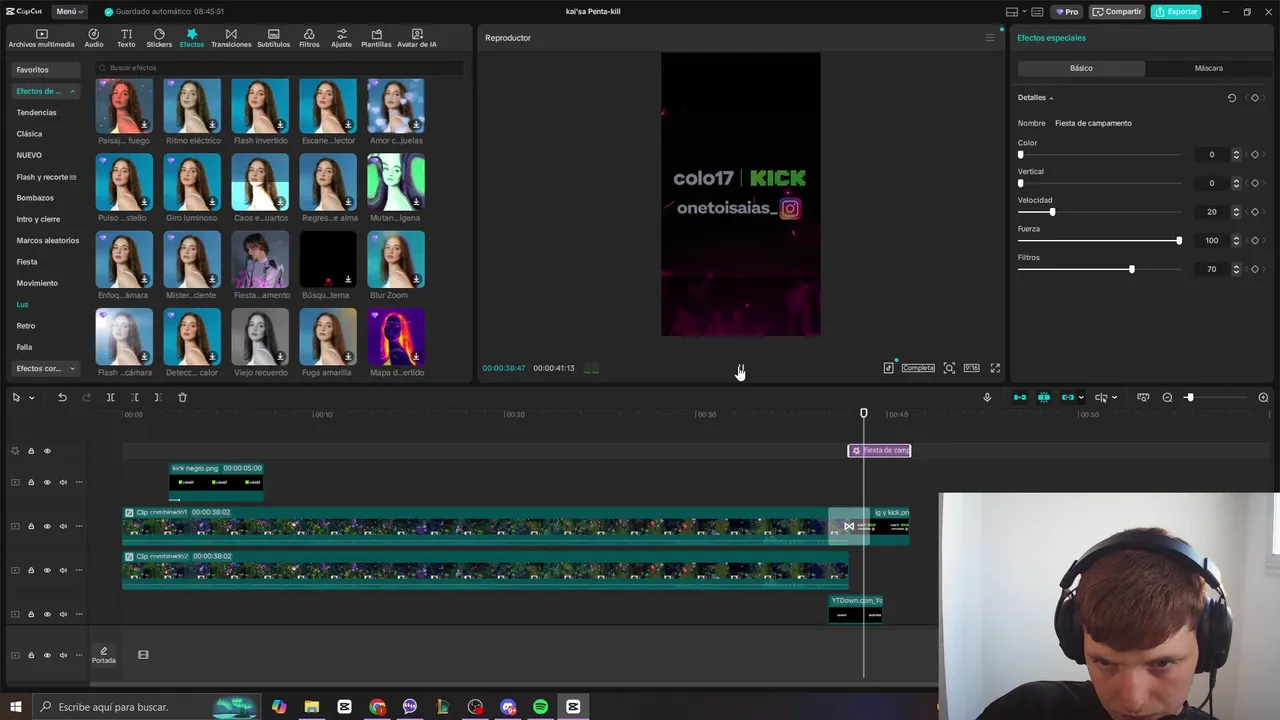Select the Mapa de calor invertido effect thumbnail
The image size is (1280, 720).
396,337
